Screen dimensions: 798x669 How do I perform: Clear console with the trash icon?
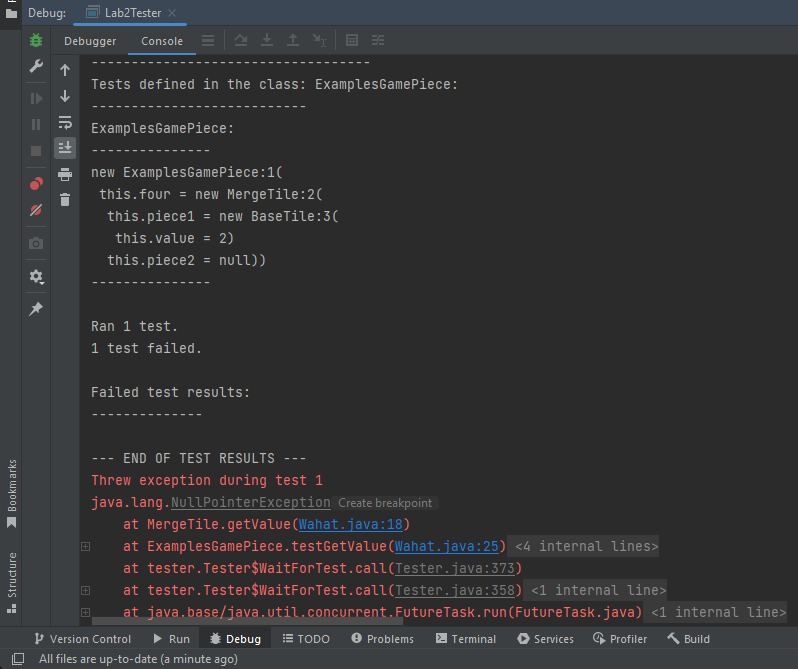[65, 200]
